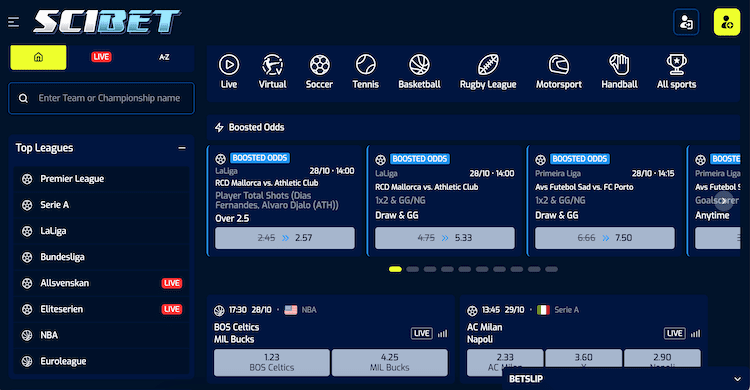Click the LIVE badge on AC Milan vs Napoli
Viewport: 750px width, 390px height.
(x=674, y=334)
